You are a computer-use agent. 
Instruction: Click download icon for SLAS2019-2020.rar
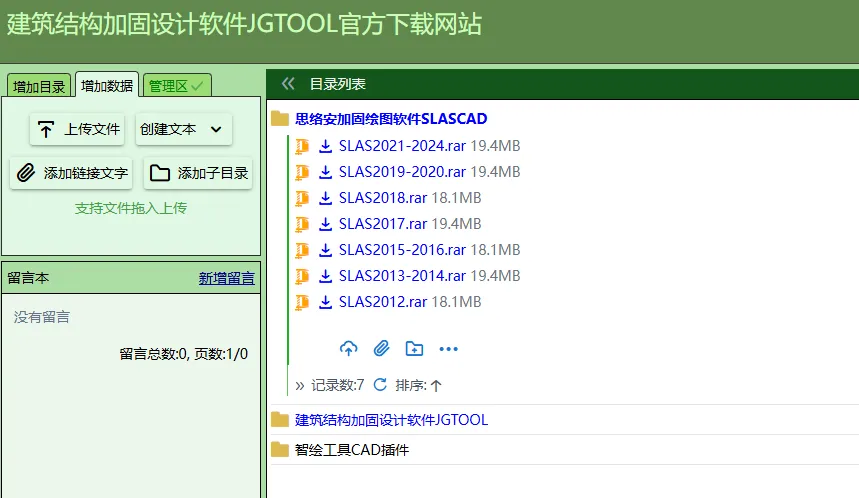coord(325,172)
